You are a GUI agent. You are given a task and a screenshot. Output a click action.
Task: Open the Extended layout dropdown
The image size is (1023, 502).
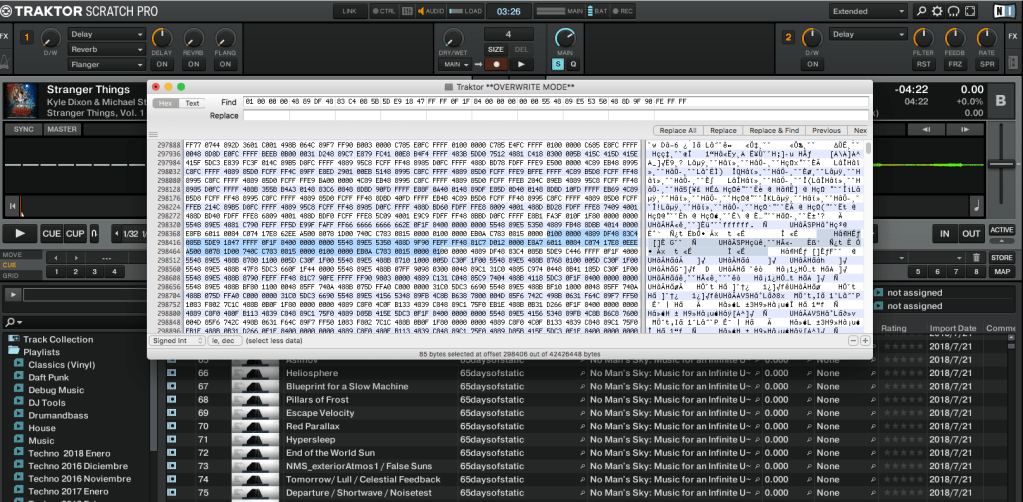pos(868,11)
